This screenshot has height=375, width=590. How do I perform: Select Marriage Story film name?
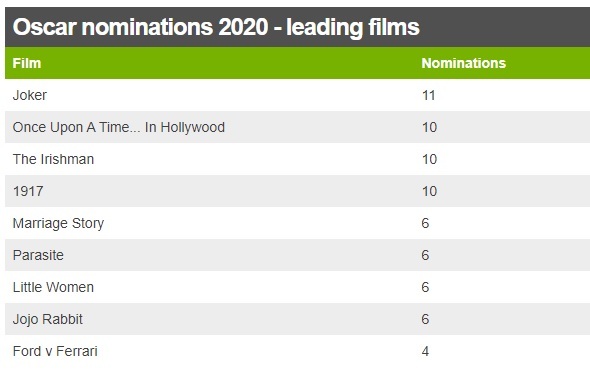tap(58, 223)
